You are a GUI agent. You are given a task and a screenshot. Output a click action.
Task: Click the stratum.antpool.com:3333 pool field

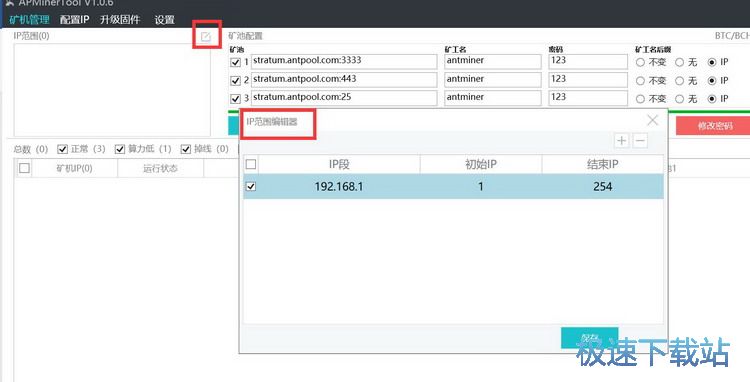coord(344,61)
